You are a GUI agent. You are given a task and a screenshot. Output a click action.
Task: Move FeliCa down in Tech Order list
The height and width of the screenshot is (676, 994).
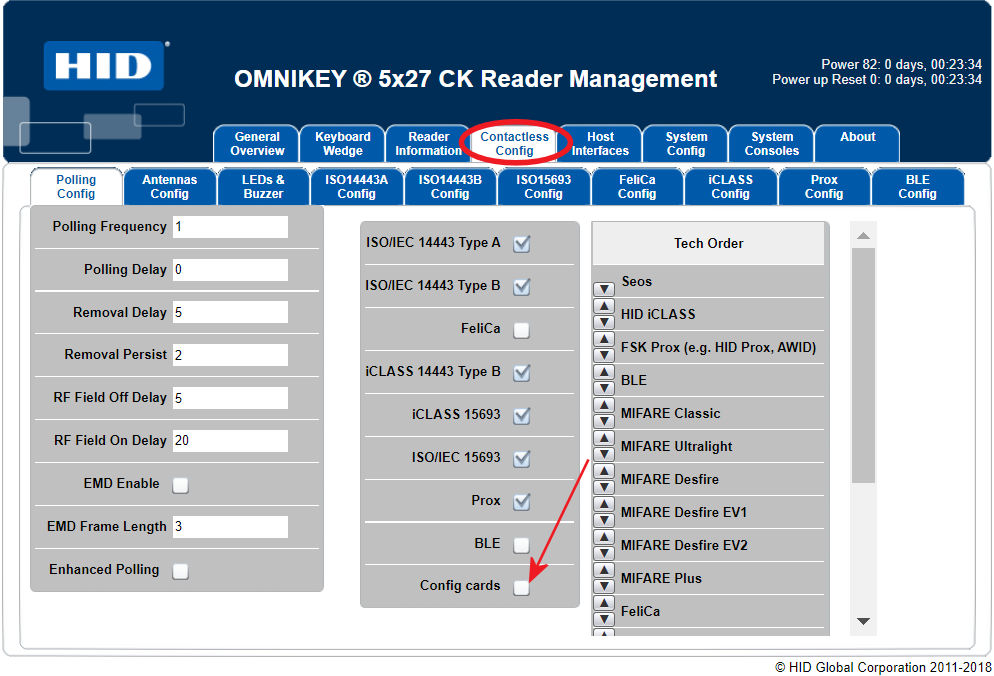click(604, 619)
